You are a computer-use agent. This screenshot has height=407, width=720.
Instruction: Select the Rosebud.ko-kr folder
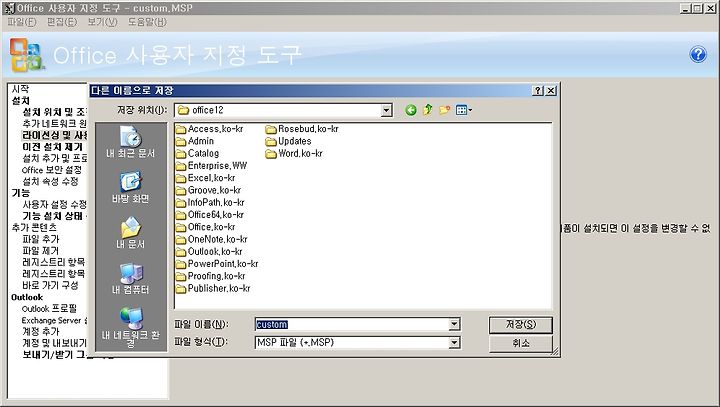click(x=302, y=129)
